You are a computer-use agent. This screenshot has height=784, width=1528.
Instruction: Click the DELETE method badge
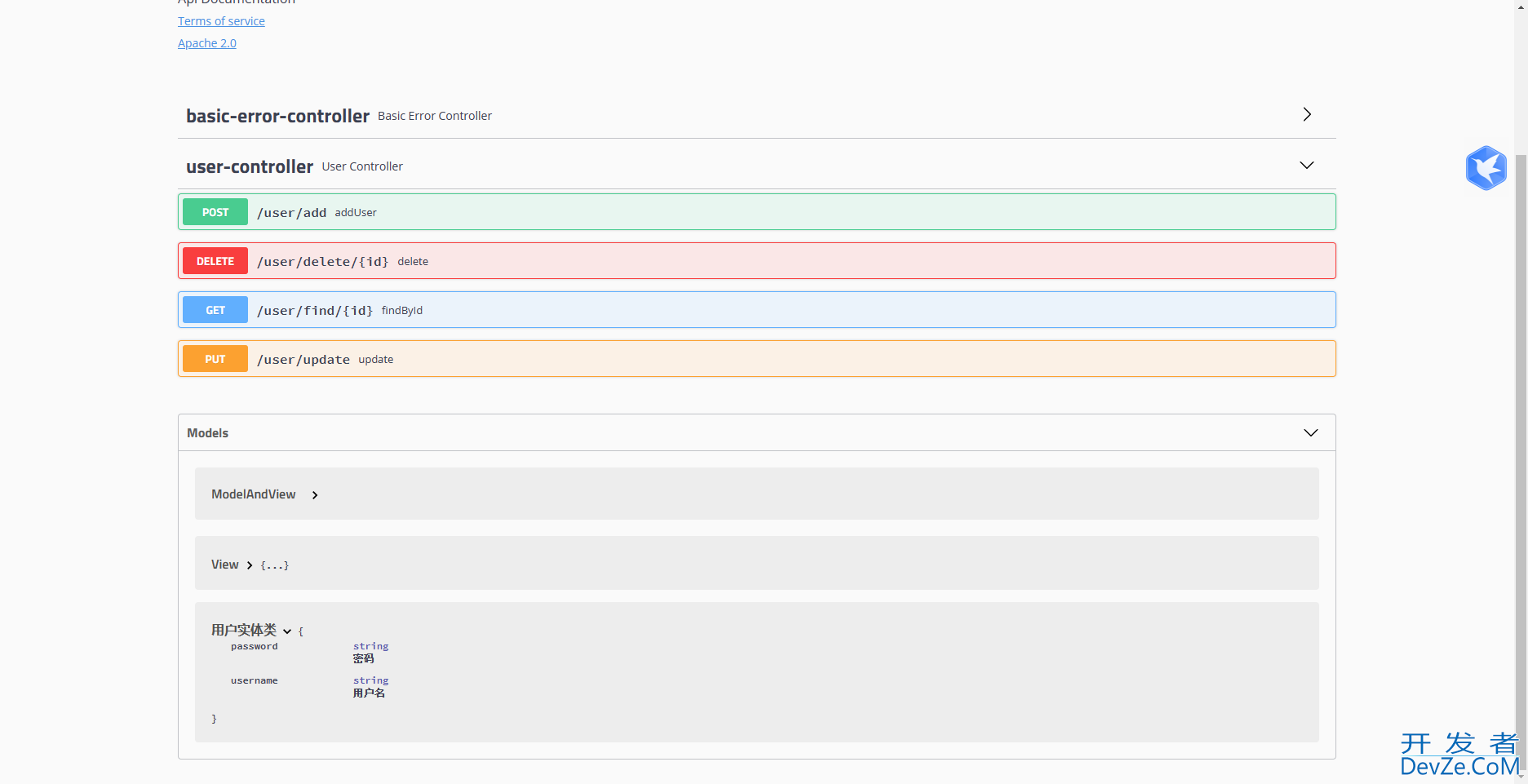(215, 261)
